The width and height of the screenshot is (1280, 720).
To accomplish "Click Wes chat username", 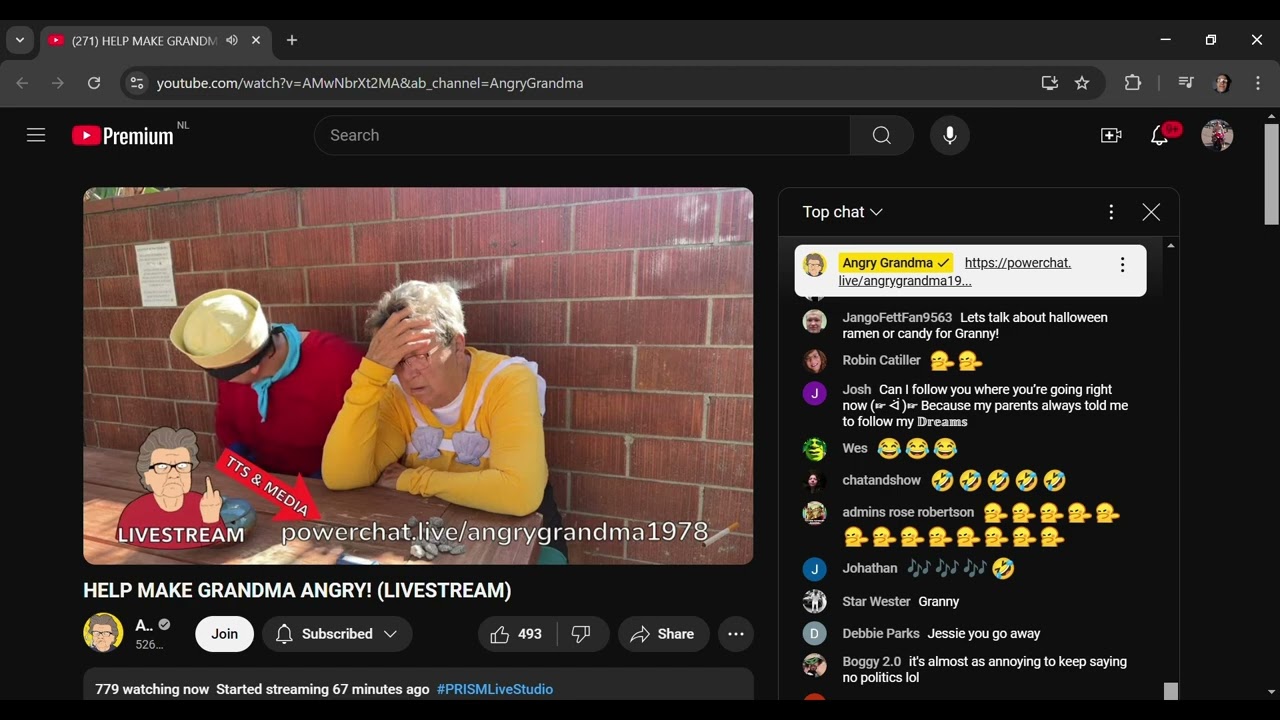I will click(x=855, y=448).
